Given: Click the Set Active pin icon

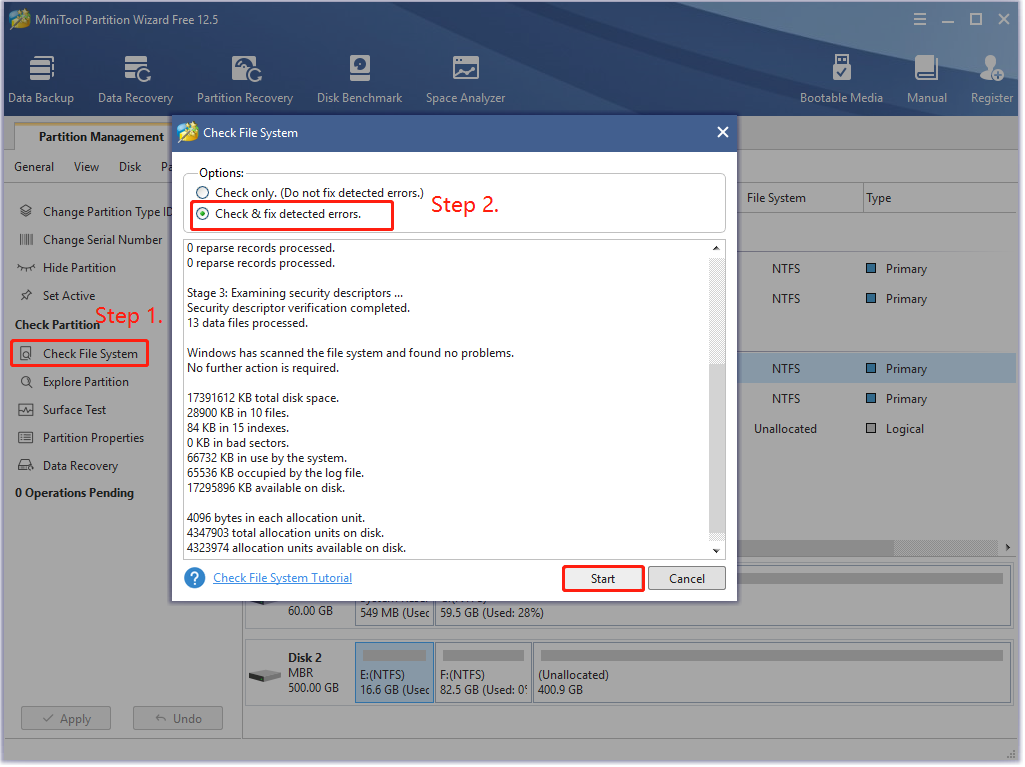Looking at the screenshot, I should [x=25, y=296].
